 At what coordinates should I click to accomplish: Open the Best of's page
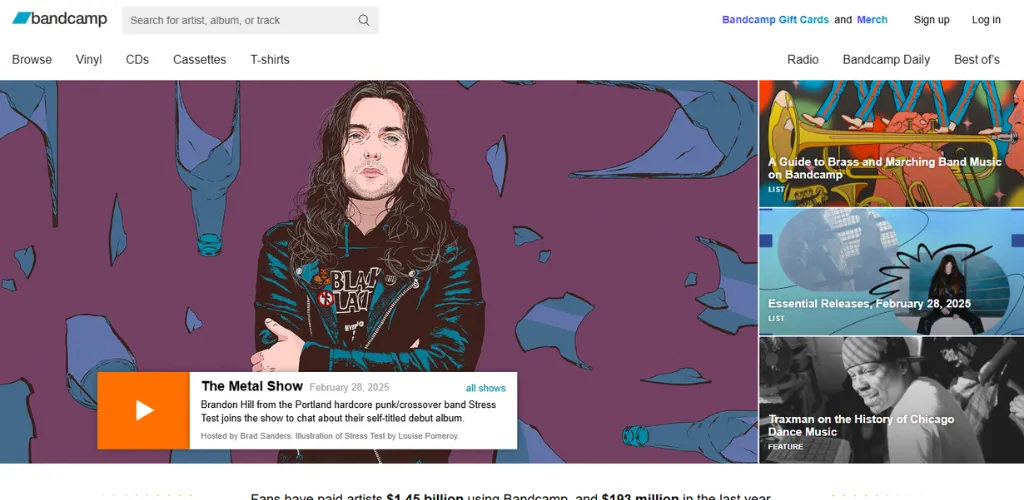pyautogui.click(x=977, y=59)
